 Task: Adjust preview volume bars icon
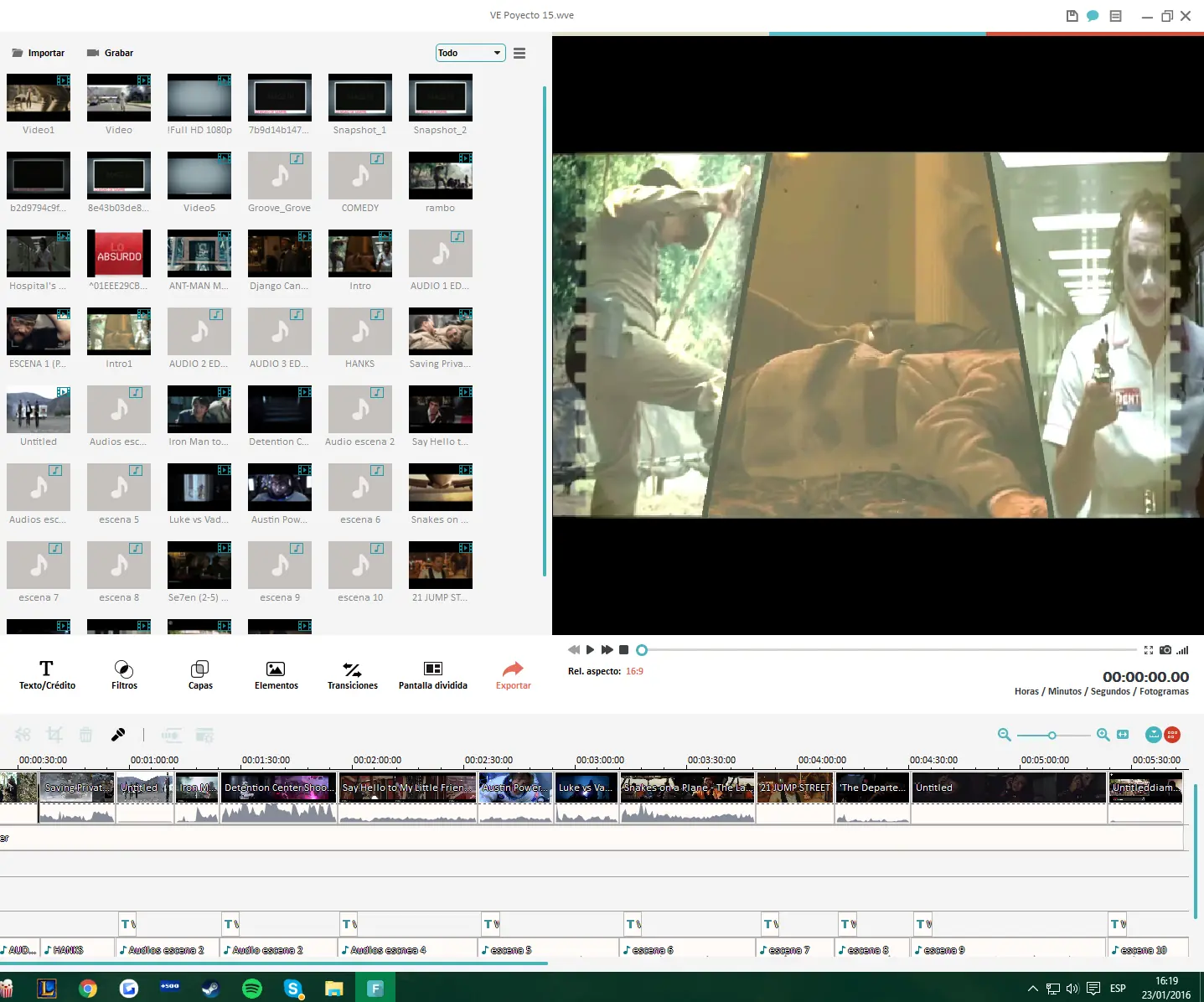1182,650
